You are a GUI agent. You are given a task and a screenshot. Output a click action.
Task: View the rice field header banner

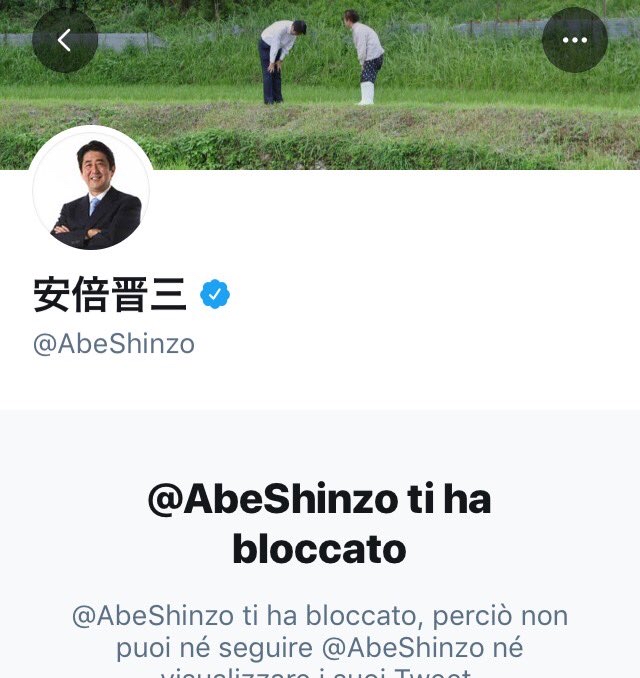(x=320, y=85)
